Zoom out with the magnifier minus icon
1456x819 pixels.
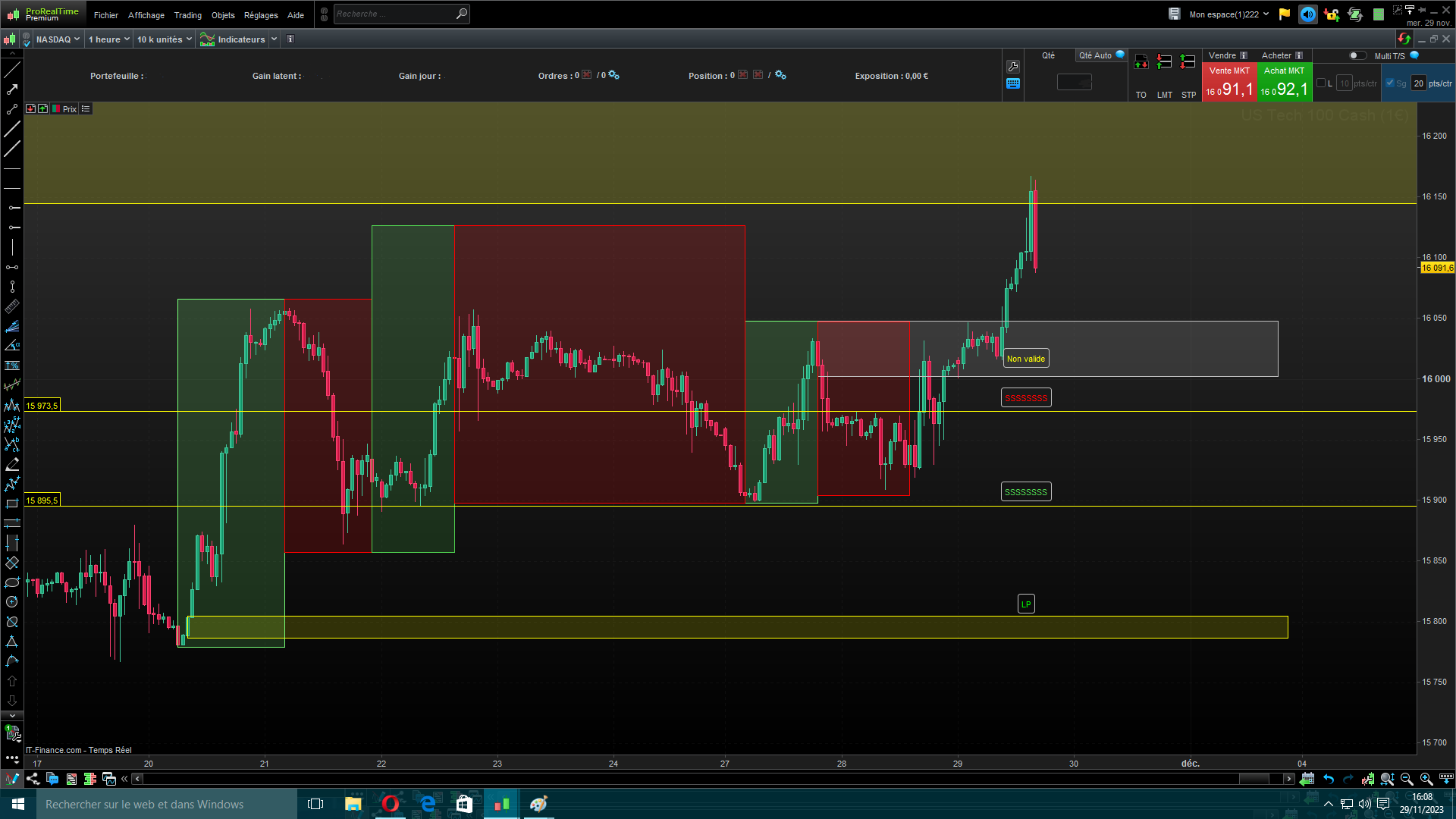[1407, 779]
